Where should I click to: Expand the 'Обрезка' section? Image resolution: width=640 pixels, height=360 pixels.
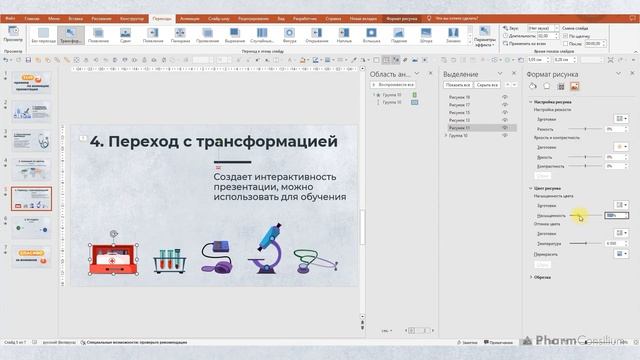pyautogui.click(x=531, y=277)
